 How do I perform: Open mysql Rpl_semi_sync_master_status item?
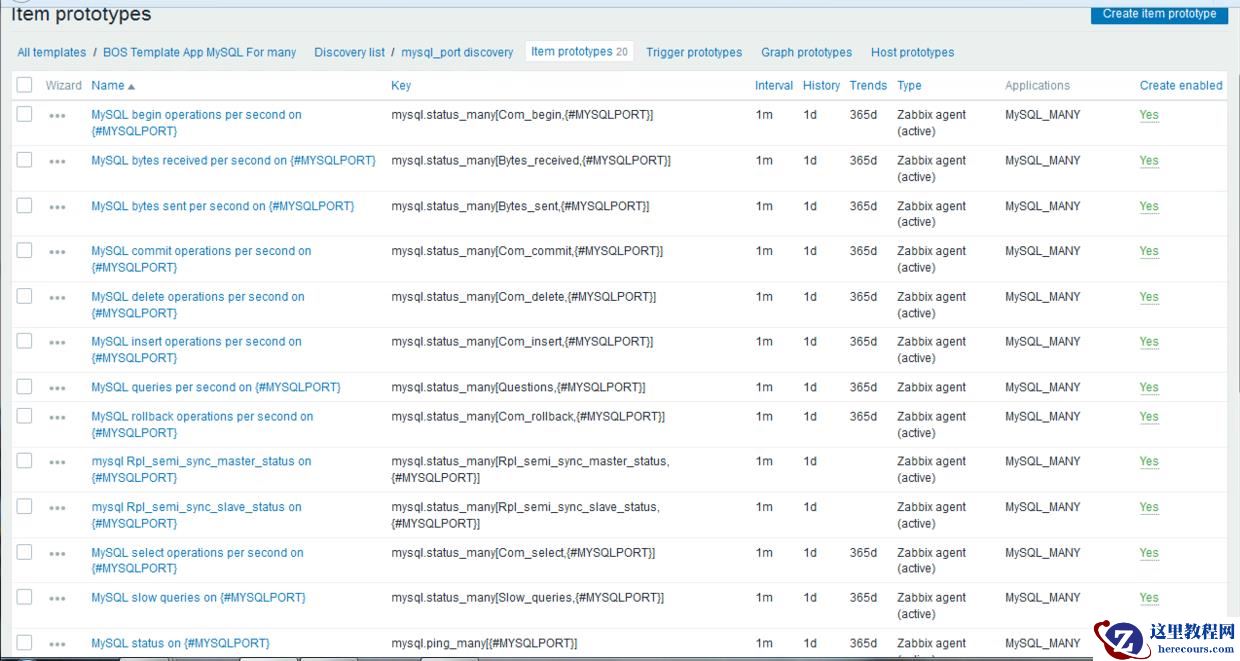click(201, 470)
